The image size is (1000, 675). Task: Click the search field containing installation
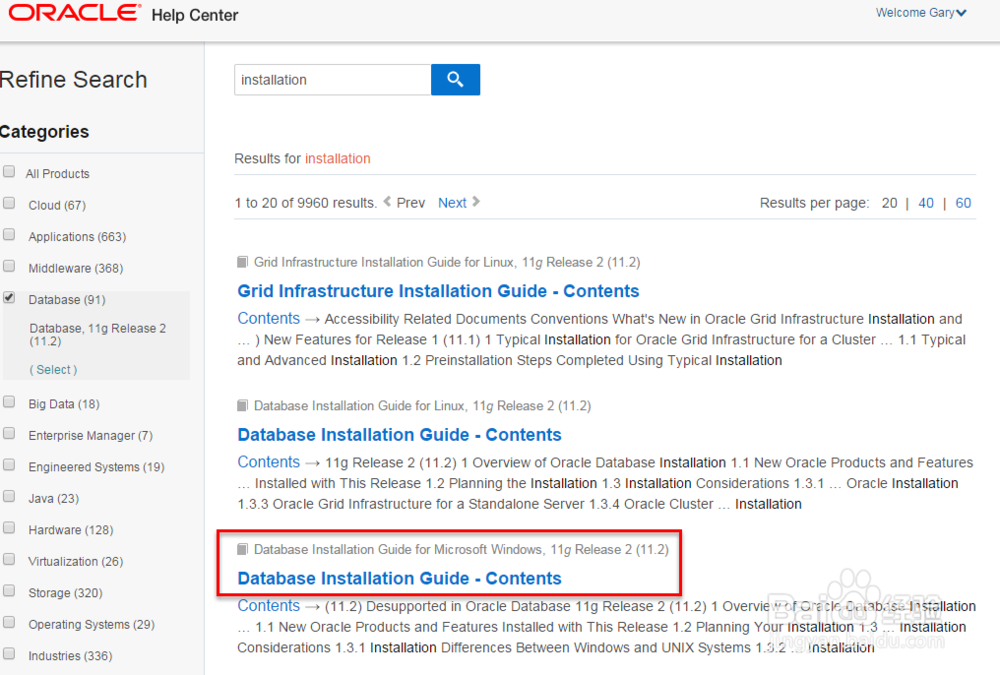(x=332, y=80)
